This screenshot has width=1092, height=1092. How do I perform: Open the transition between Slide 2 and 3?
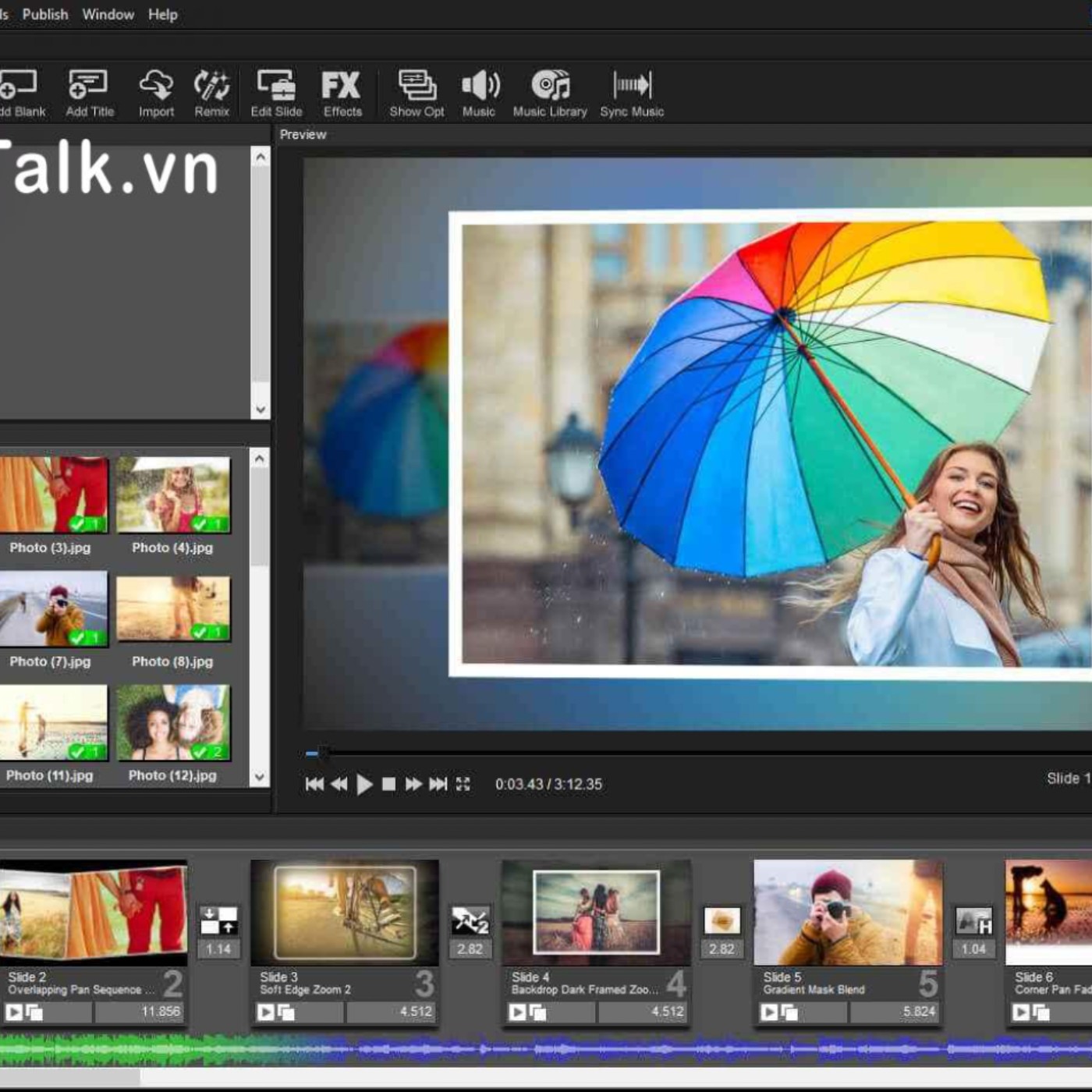(218, 920)
